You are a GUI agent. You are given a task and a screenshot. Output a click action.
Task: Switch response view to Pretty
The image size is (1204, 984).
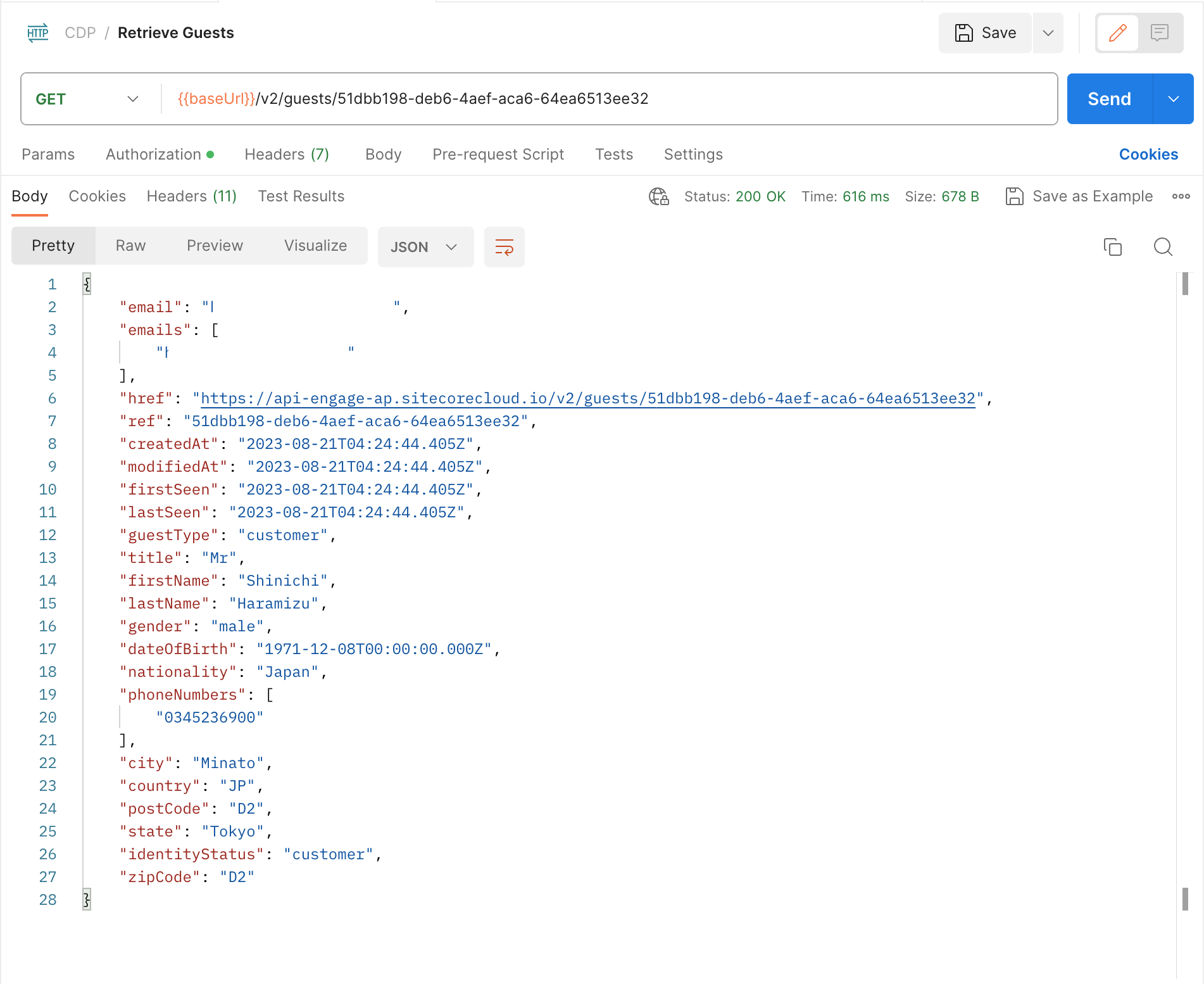coord(53,246)
